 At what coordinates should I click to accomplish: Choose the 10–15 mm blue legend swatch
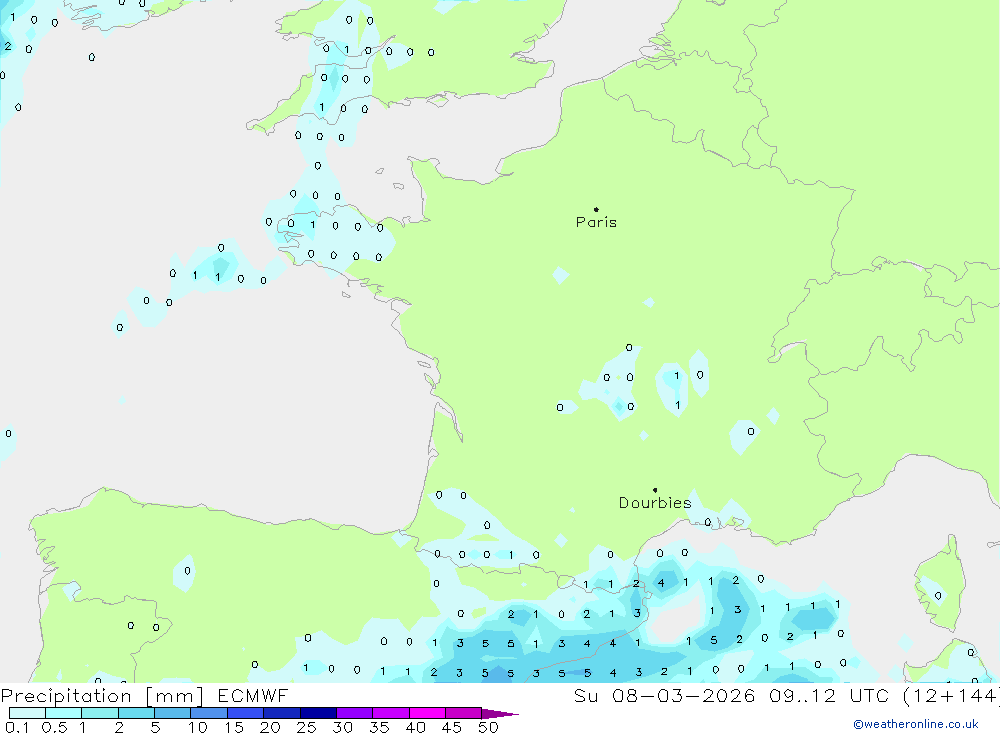tap(209, 713)
